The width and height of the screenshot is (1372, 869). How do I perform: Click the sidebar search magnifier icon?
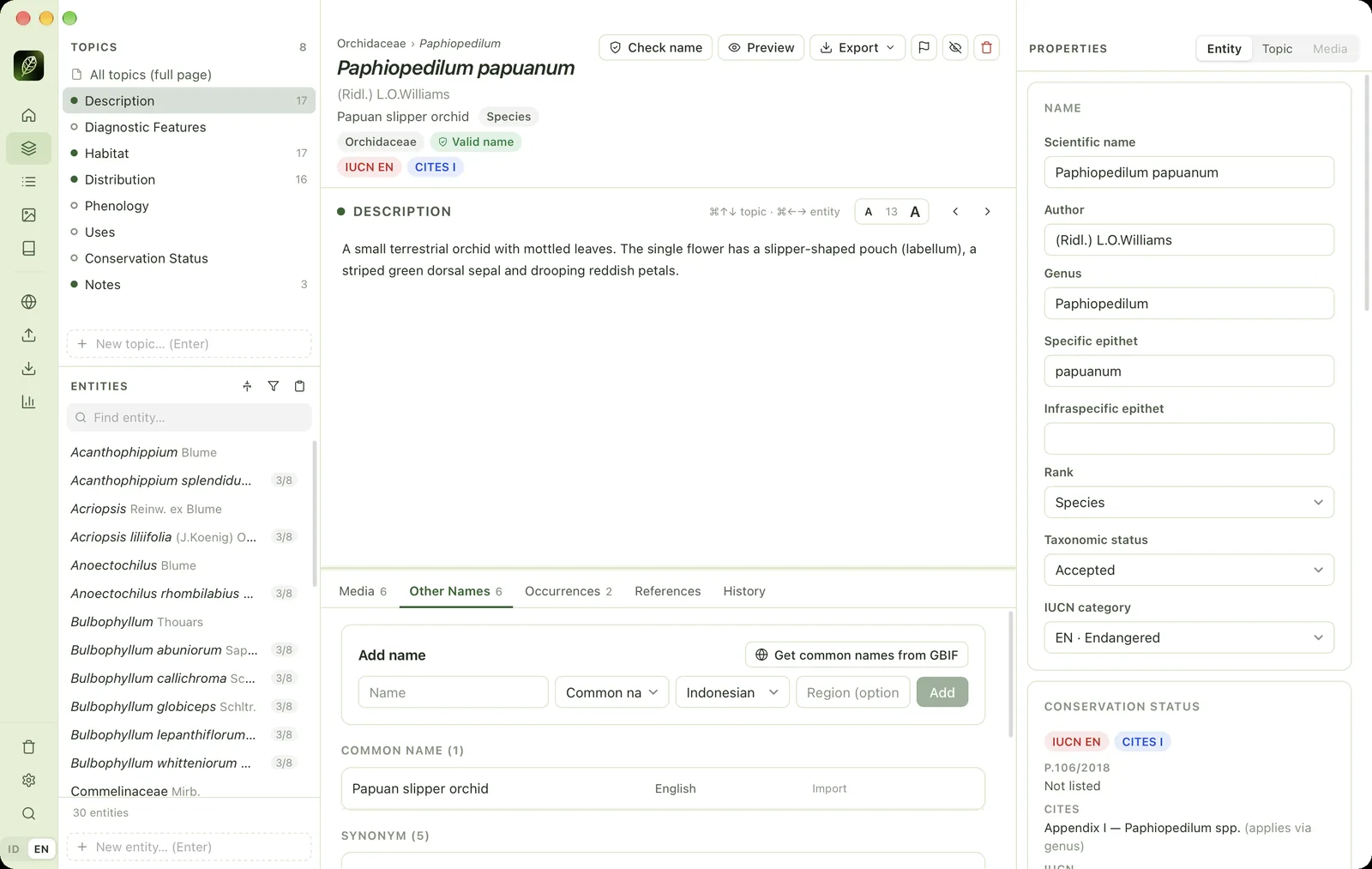[28, 814]
